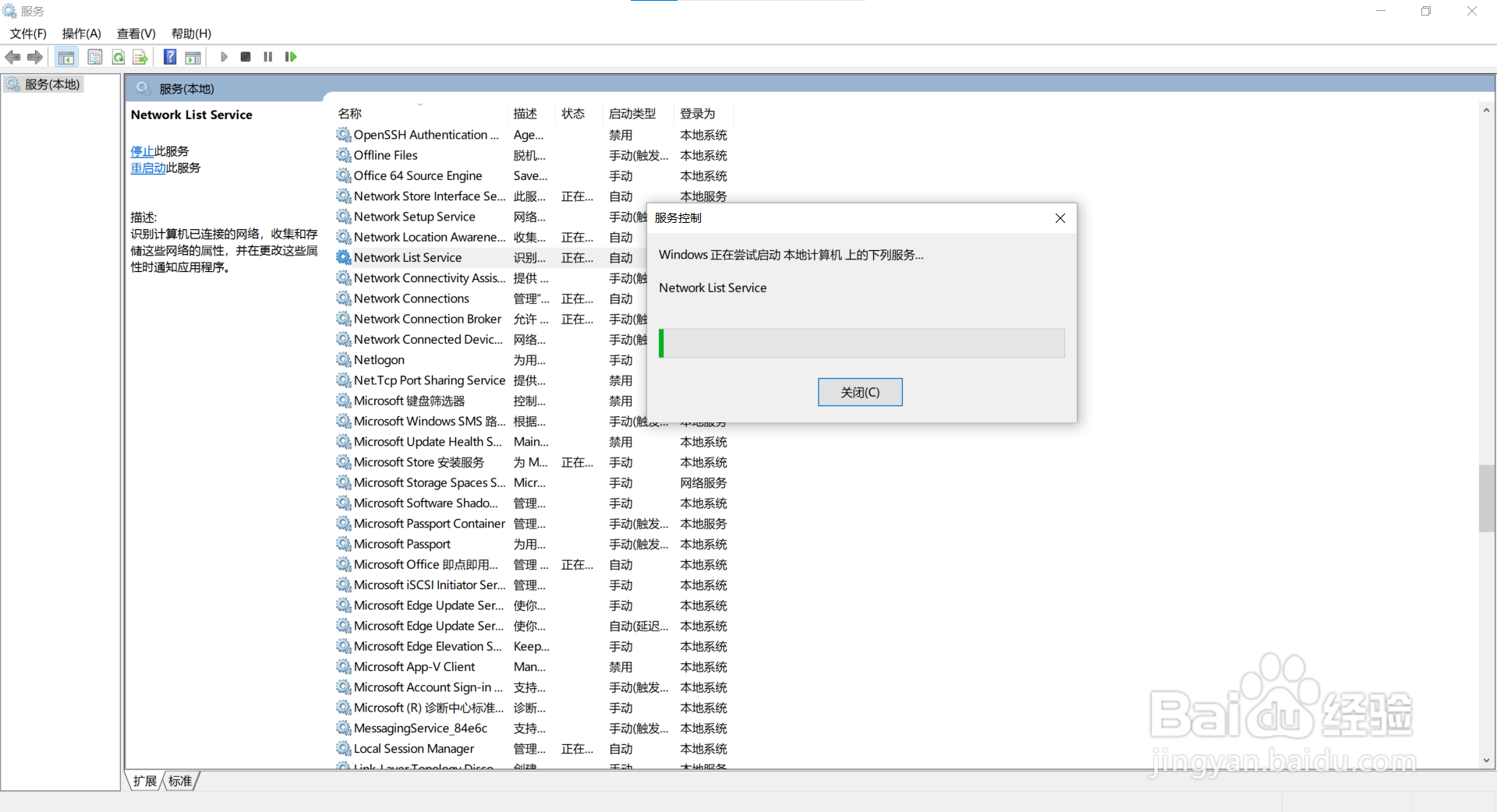
Task: Select Network Connectivity Assistant row
Action: (491, 278)
